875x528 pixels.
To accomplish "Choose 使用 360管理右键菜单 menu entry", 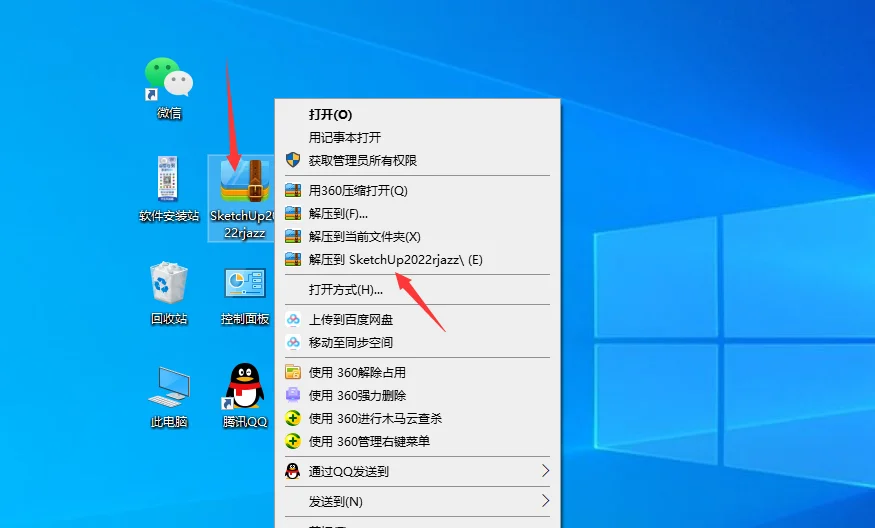I will click(417, 441).
